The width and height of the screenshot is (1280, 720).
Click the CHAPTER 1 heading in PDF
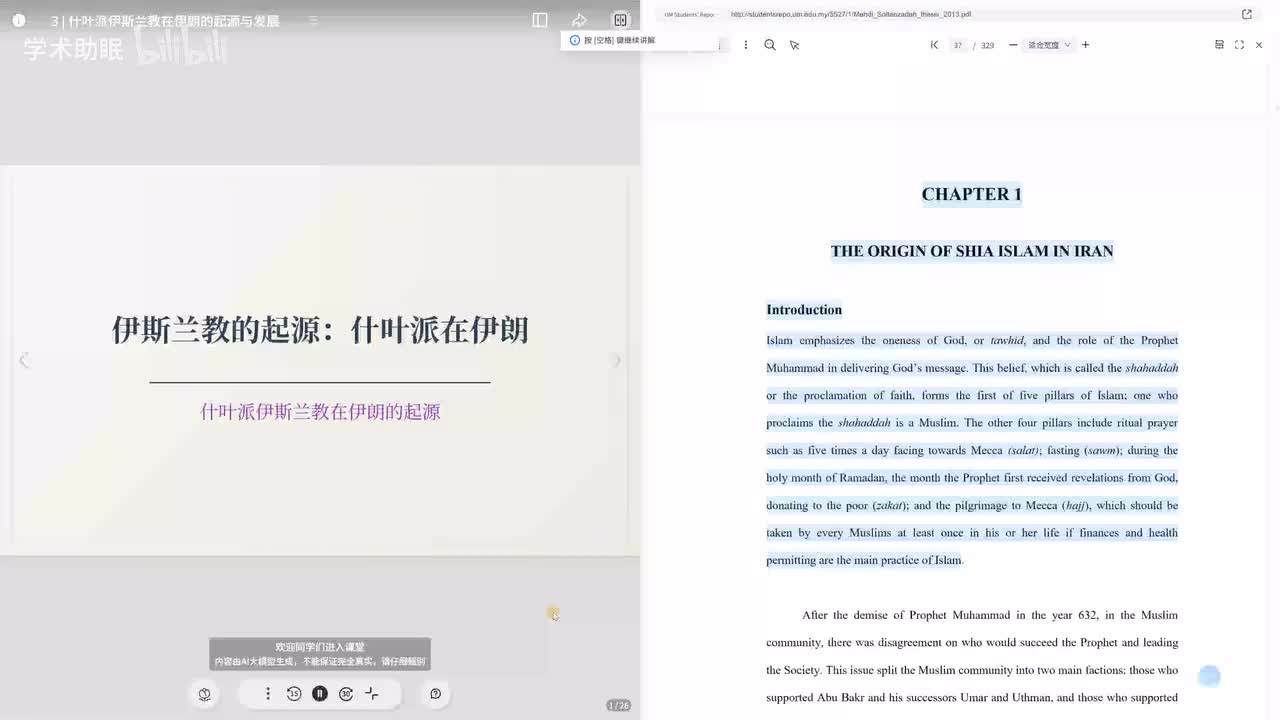pyautogui.click(x=972, y=194)
